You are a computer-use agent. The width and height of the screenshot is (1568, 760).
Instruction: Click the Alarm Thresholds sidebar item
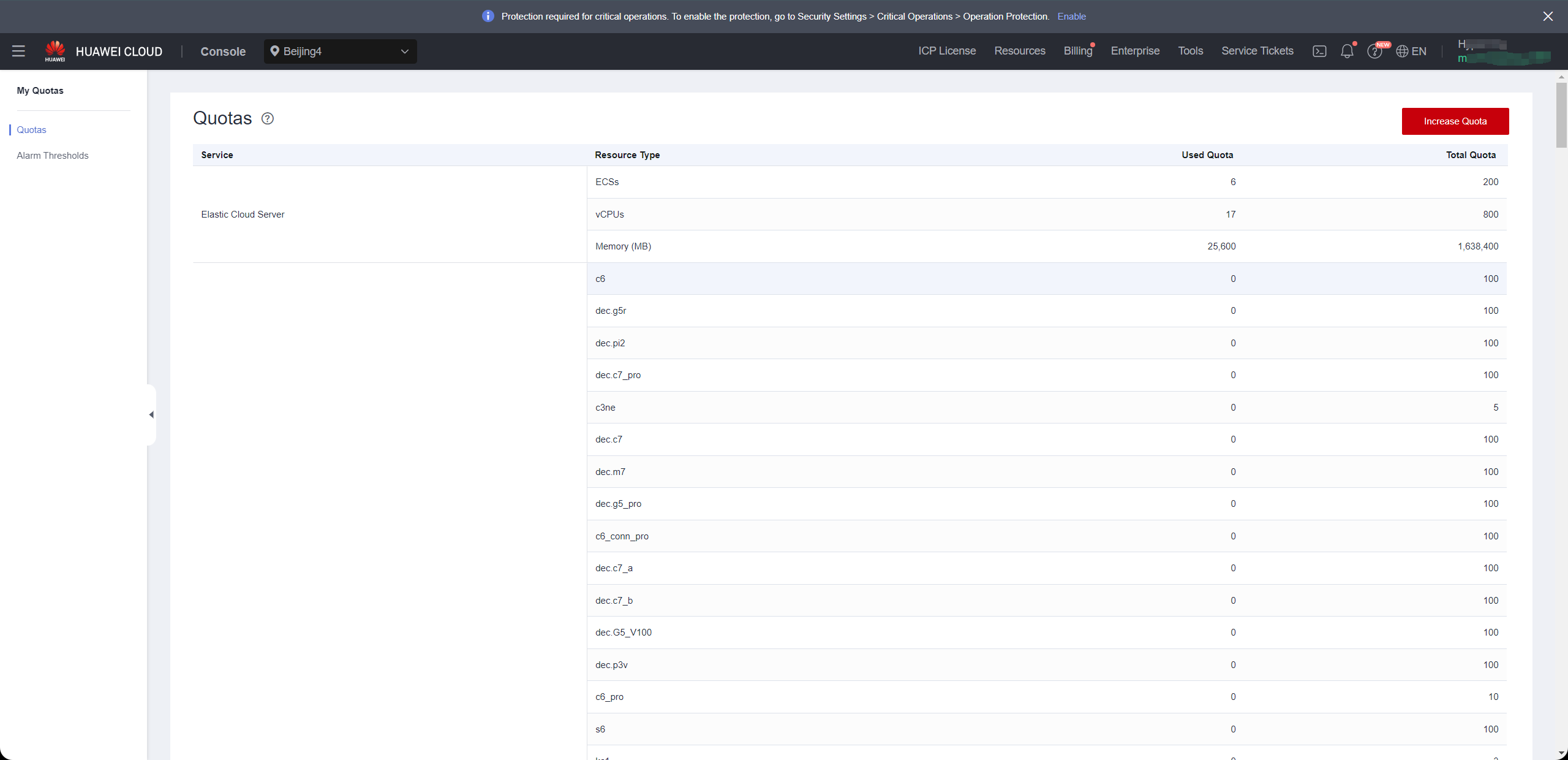(x=53, y=155)
